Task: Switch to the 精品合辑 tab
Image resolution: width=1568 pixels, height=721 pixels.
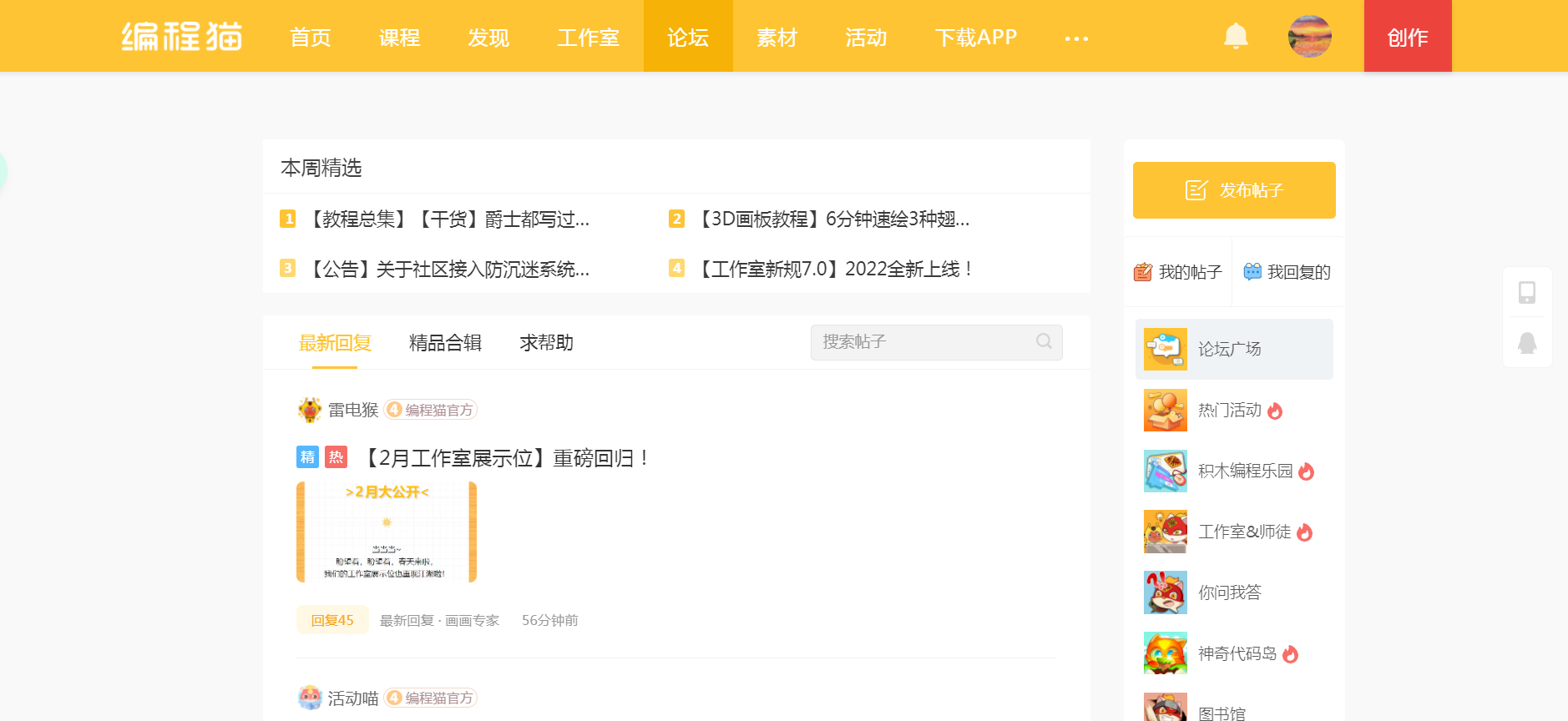Action: (445, 343)
